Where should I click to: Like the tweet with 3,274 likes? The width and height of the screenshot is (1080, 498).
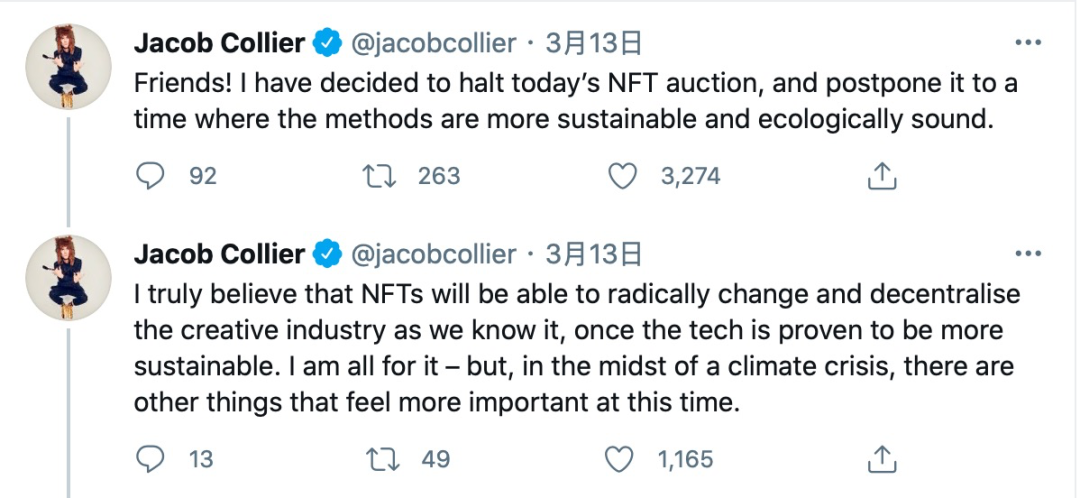tap(623, 176)
